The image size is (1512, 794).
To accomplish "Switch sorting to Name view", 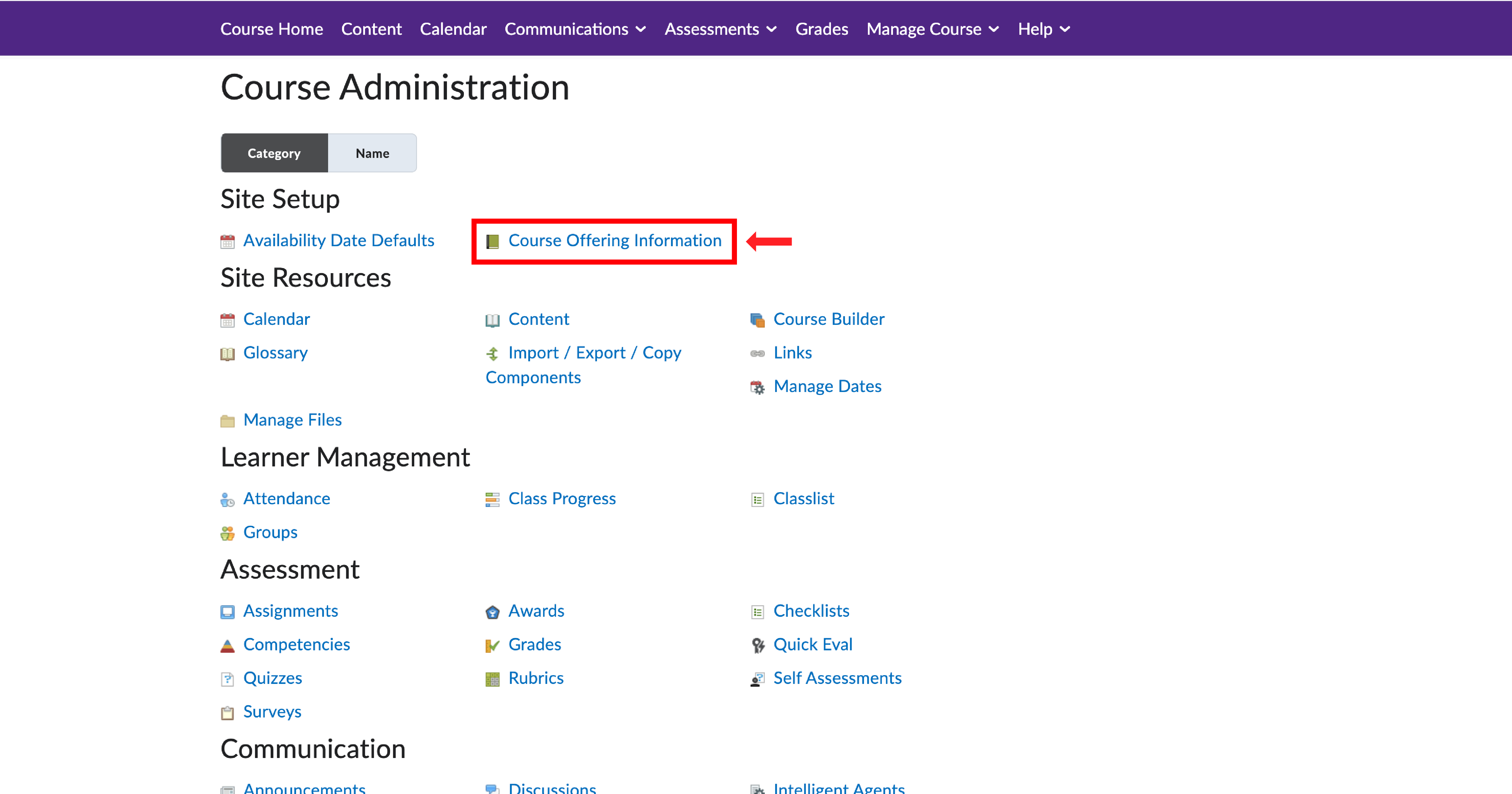I will click(372, 153).
